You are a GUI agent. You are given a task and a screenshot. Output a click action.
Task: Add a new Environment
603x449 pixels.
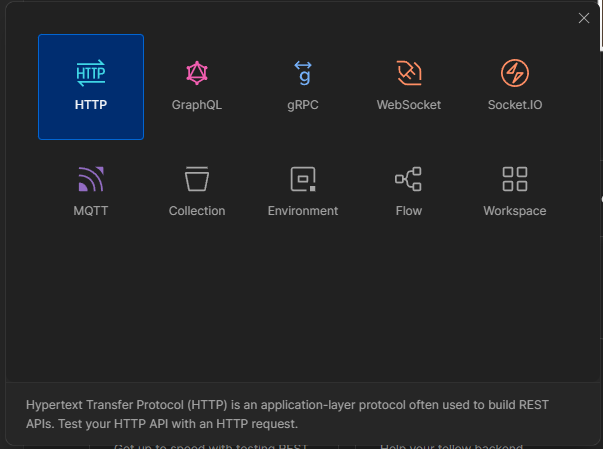[x=303, y=193]
